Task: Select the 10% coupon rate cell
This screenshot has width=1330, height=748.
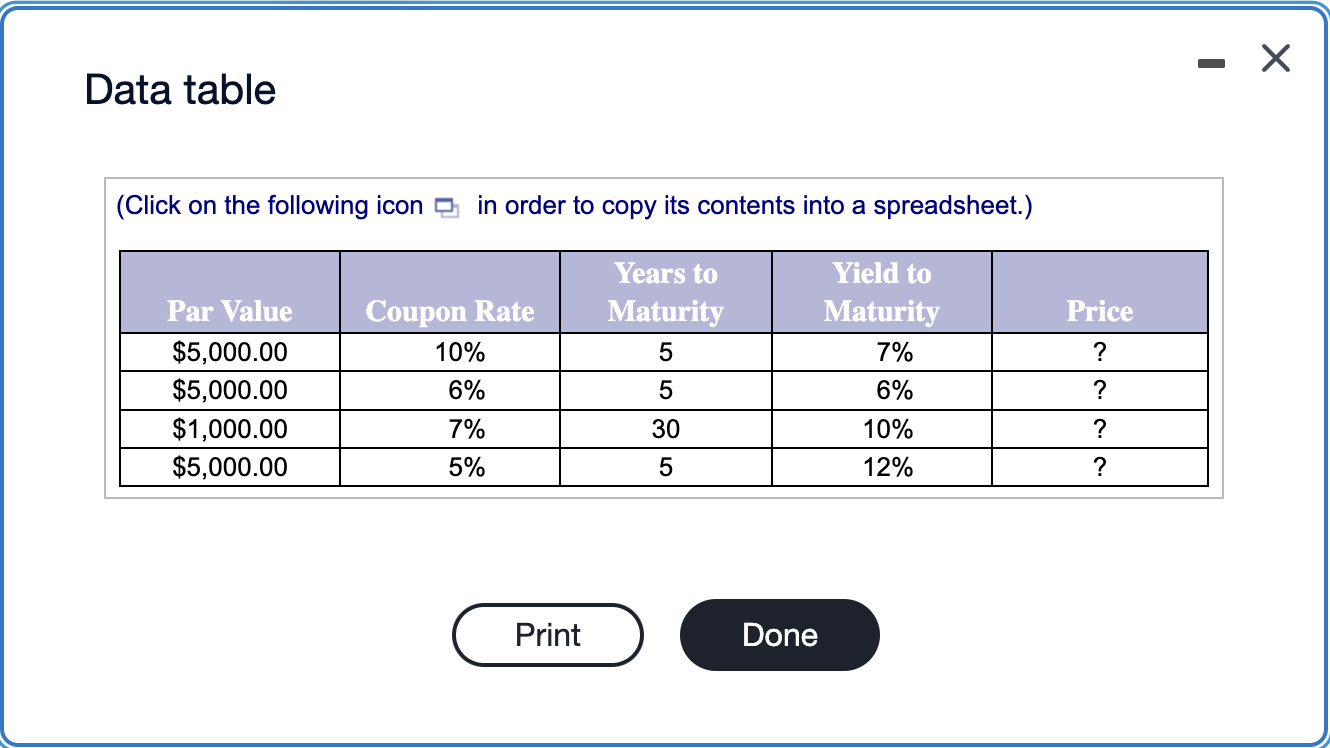Action: (449, 352)
